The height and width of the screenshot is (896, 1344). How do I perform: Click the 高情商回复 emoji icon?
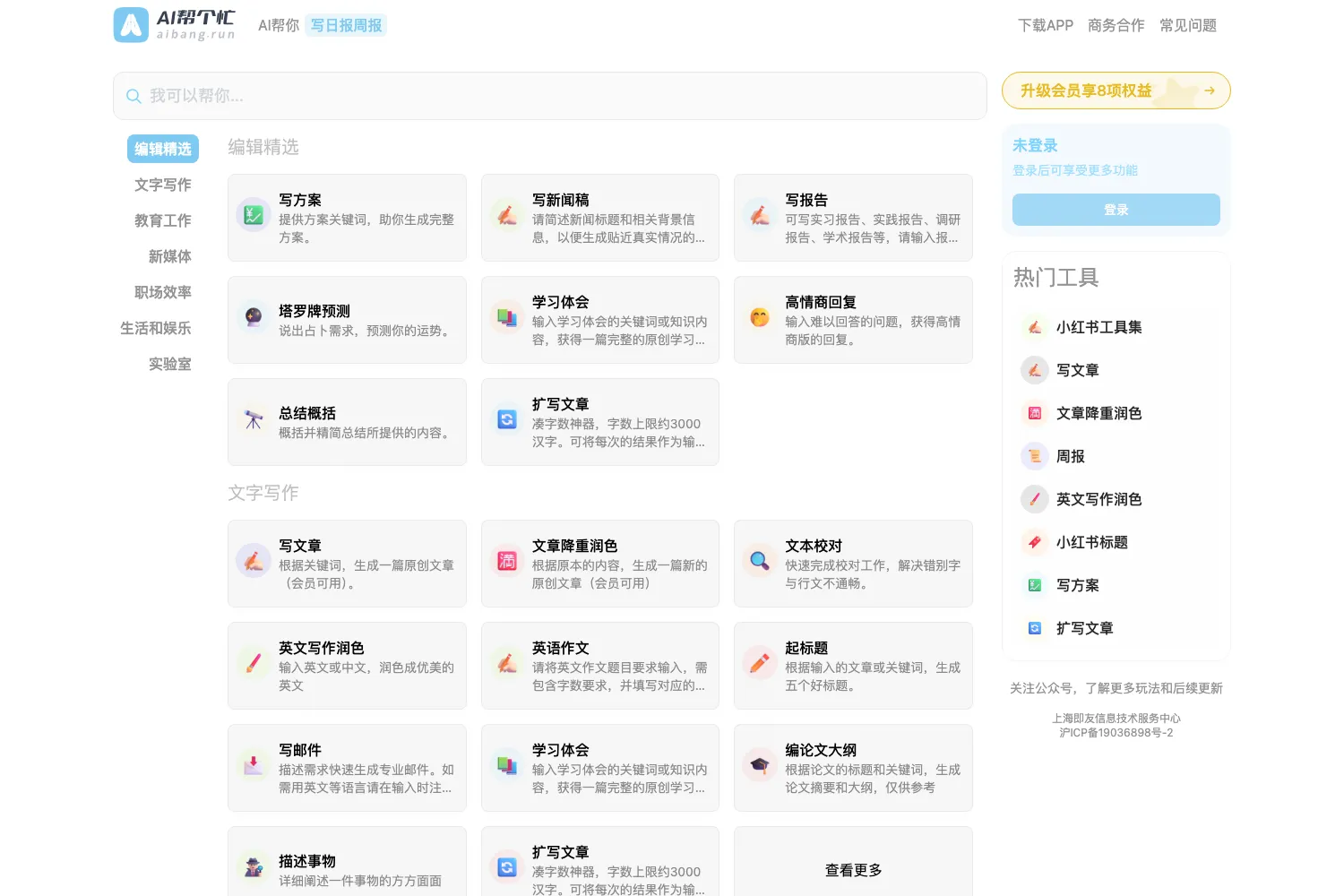[760, 317]
